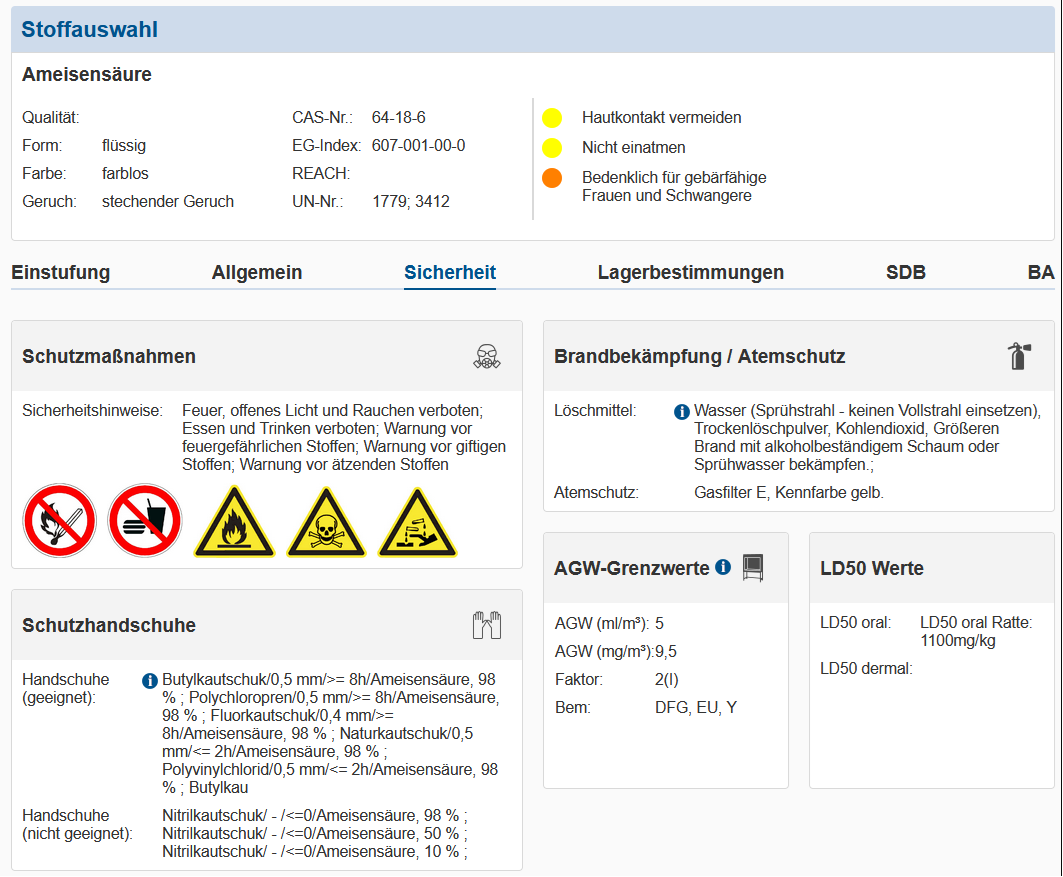Click the REACH label
This screenshot has height=877, width=1063.
321,174
